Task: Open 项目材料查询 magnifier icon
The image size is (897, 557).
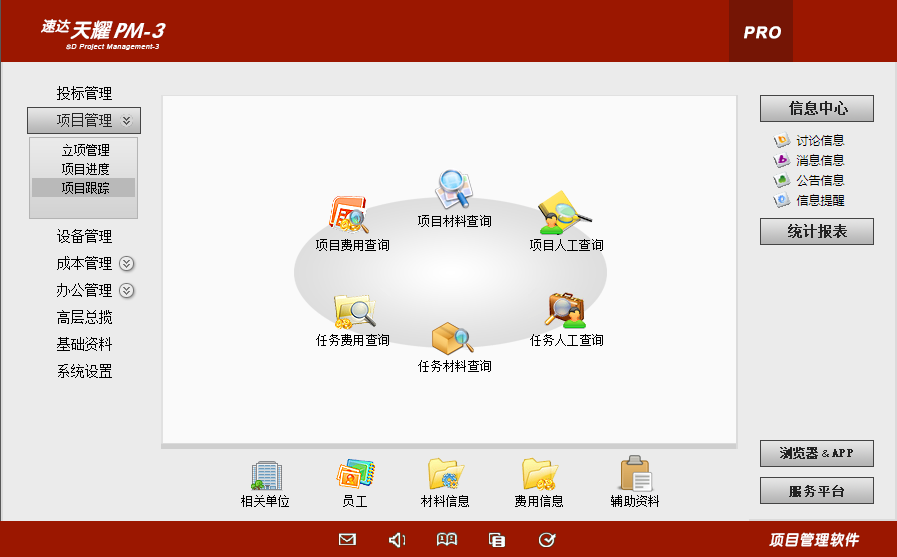Action: coord(453,190)
